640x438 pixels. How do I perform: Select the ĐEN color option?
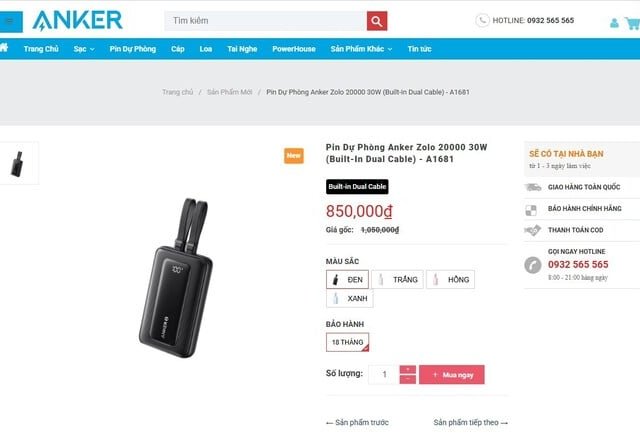coord(347,279)
